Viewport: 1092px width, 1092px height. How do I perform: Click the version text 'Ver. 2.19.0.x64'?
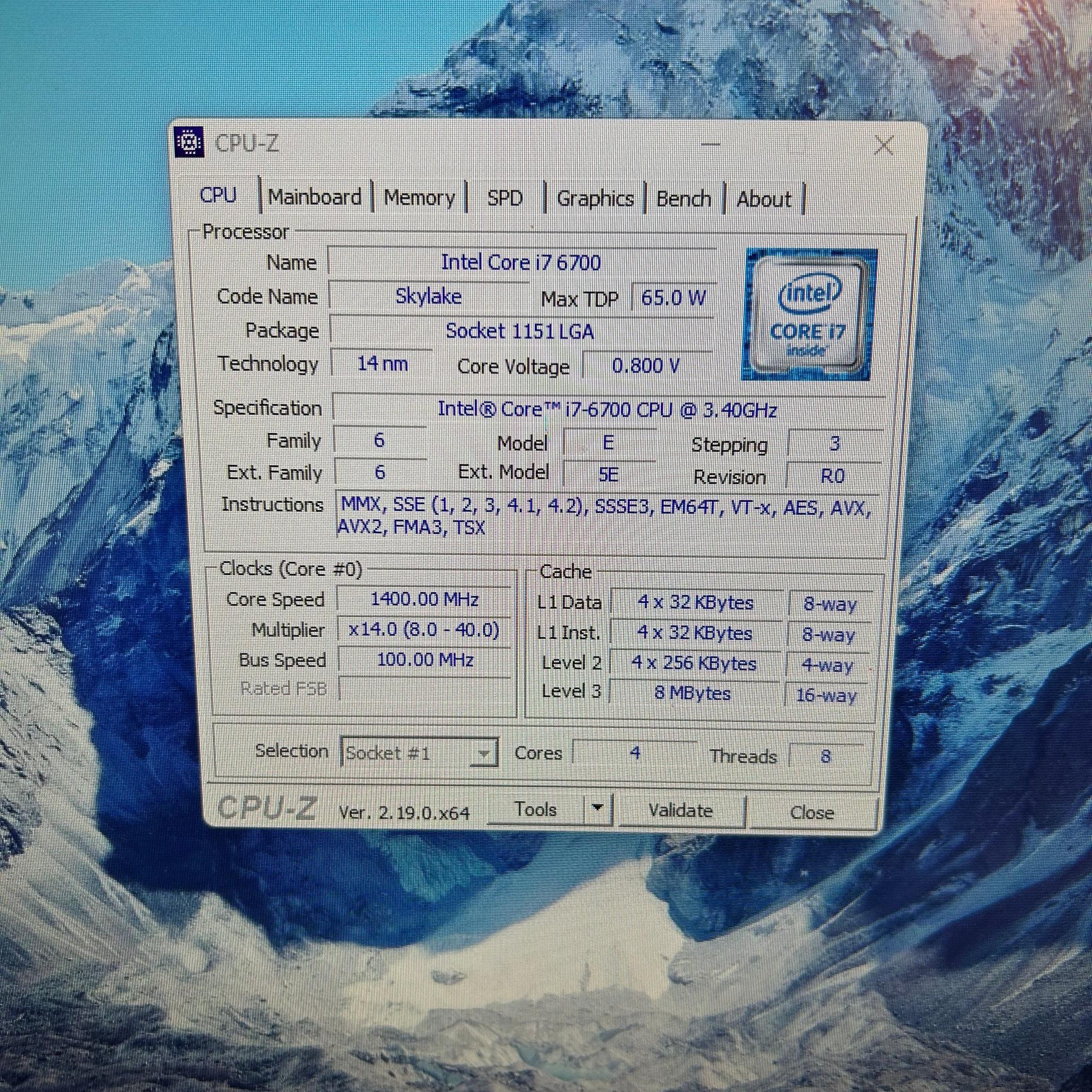coord(404,813)
